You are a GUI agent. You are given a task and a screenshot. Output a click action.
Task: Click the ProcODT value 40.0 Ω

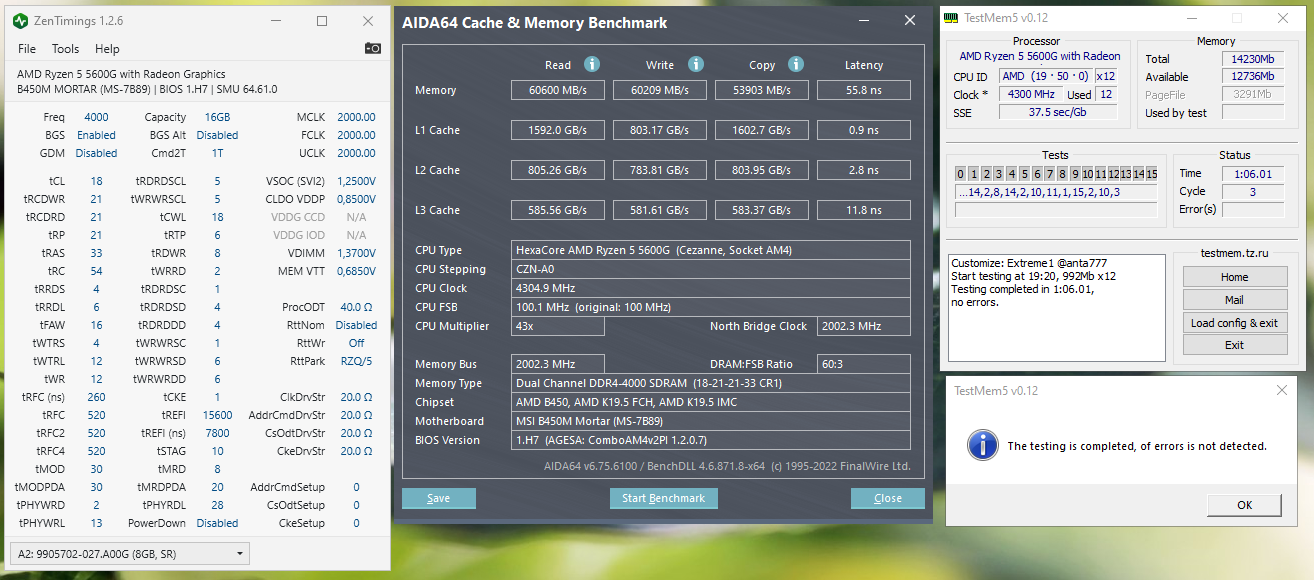click(x=357, y=307)
